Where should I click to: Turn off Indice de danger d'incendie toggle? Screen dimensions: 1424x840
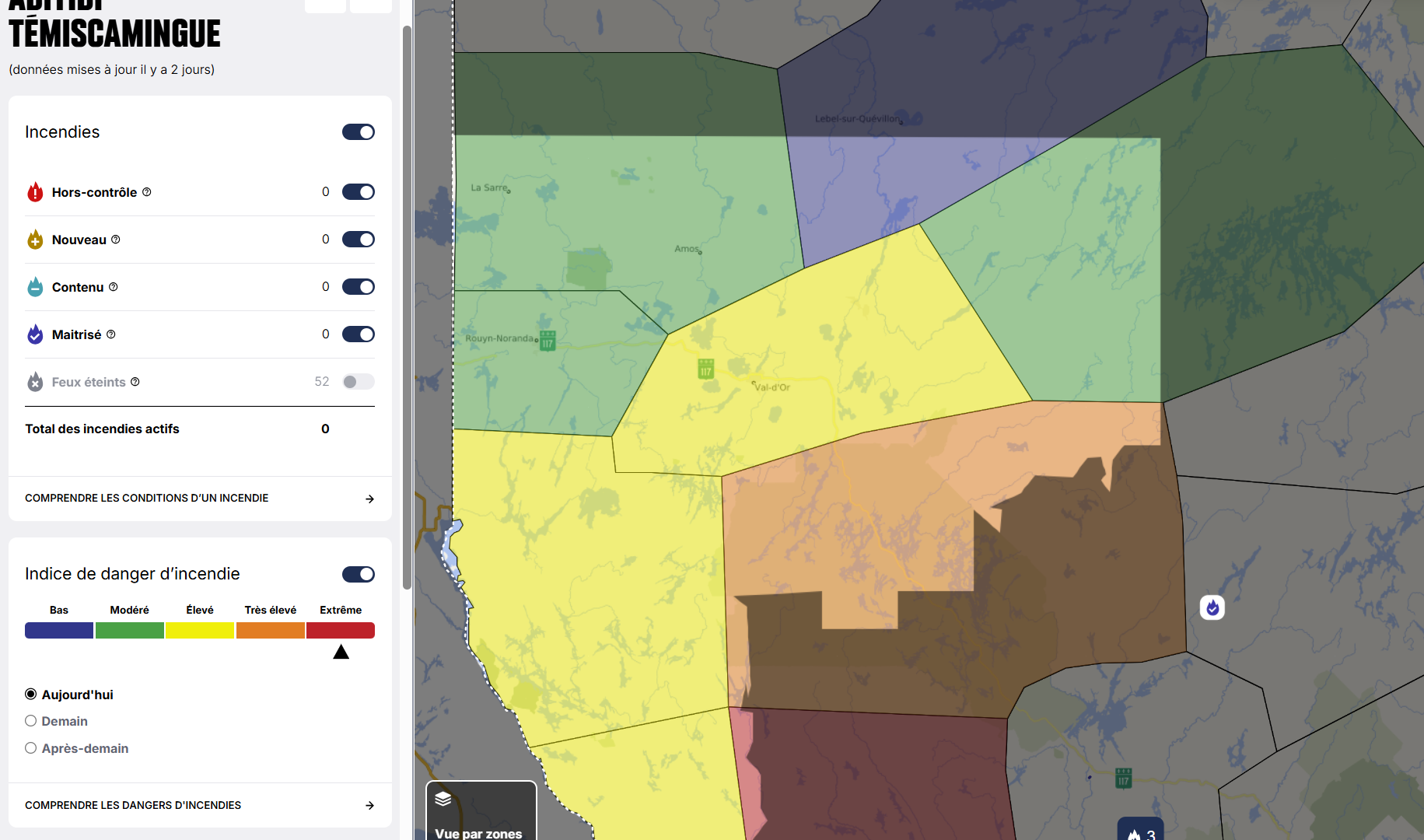coord(359,574)
